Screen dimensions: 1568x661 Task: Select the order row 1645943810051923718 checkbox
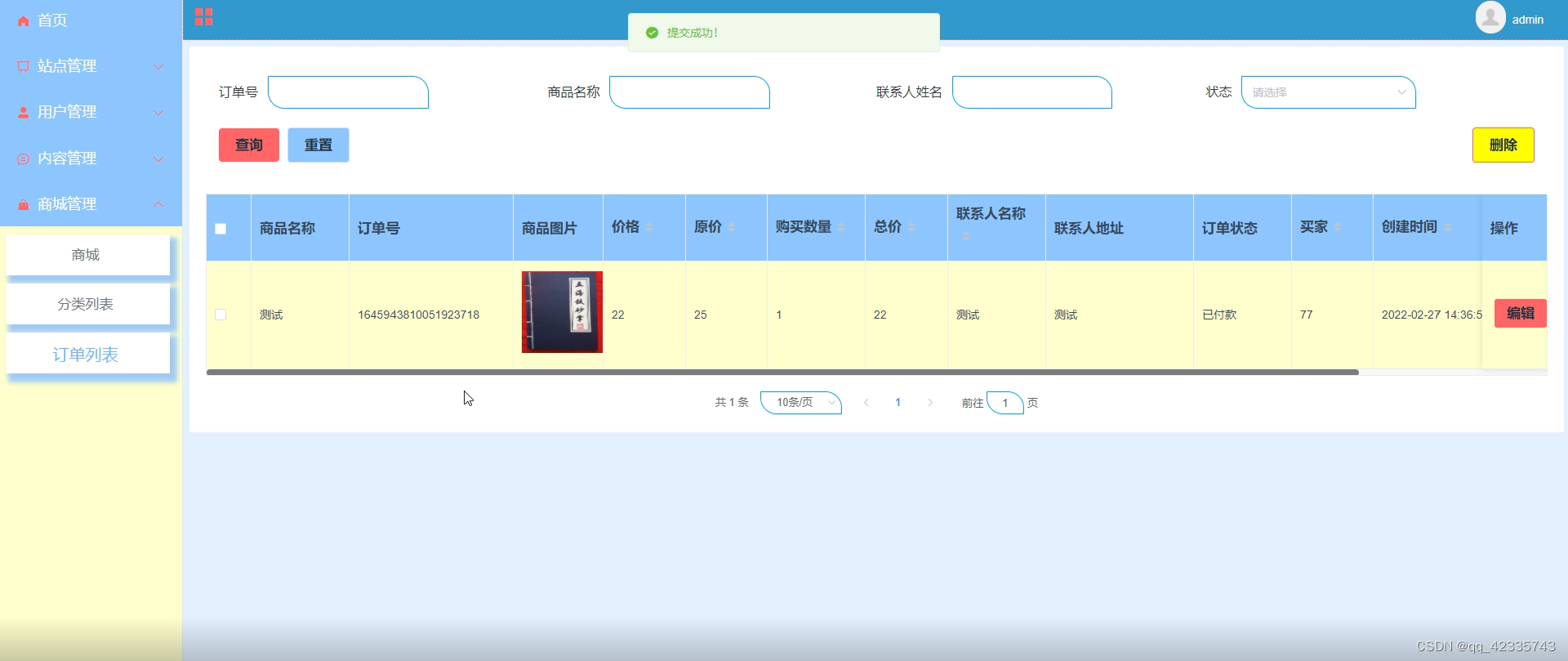click(x=220, y=315)
